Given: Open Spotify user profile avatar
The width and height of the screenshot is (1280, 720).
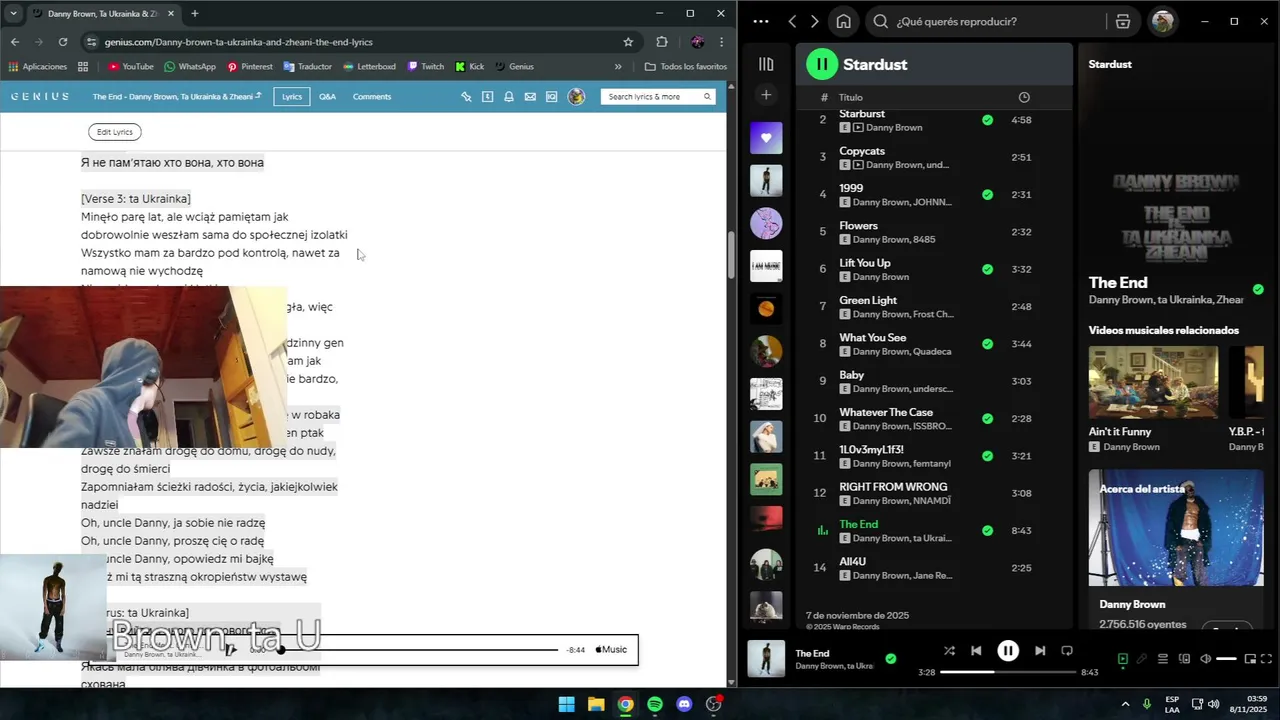Looking at the screenshot, I should (x=1162, y=21).
